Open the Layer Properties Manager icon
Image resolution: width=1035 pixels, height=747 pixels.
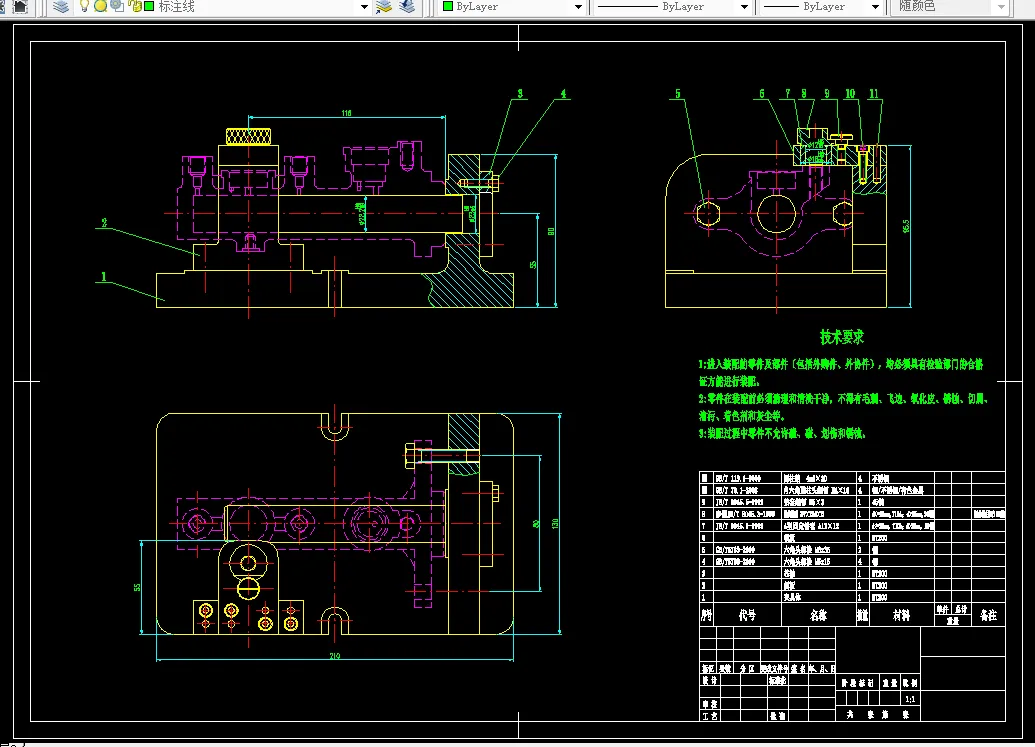pyautogui.click(x=61, y=7)
